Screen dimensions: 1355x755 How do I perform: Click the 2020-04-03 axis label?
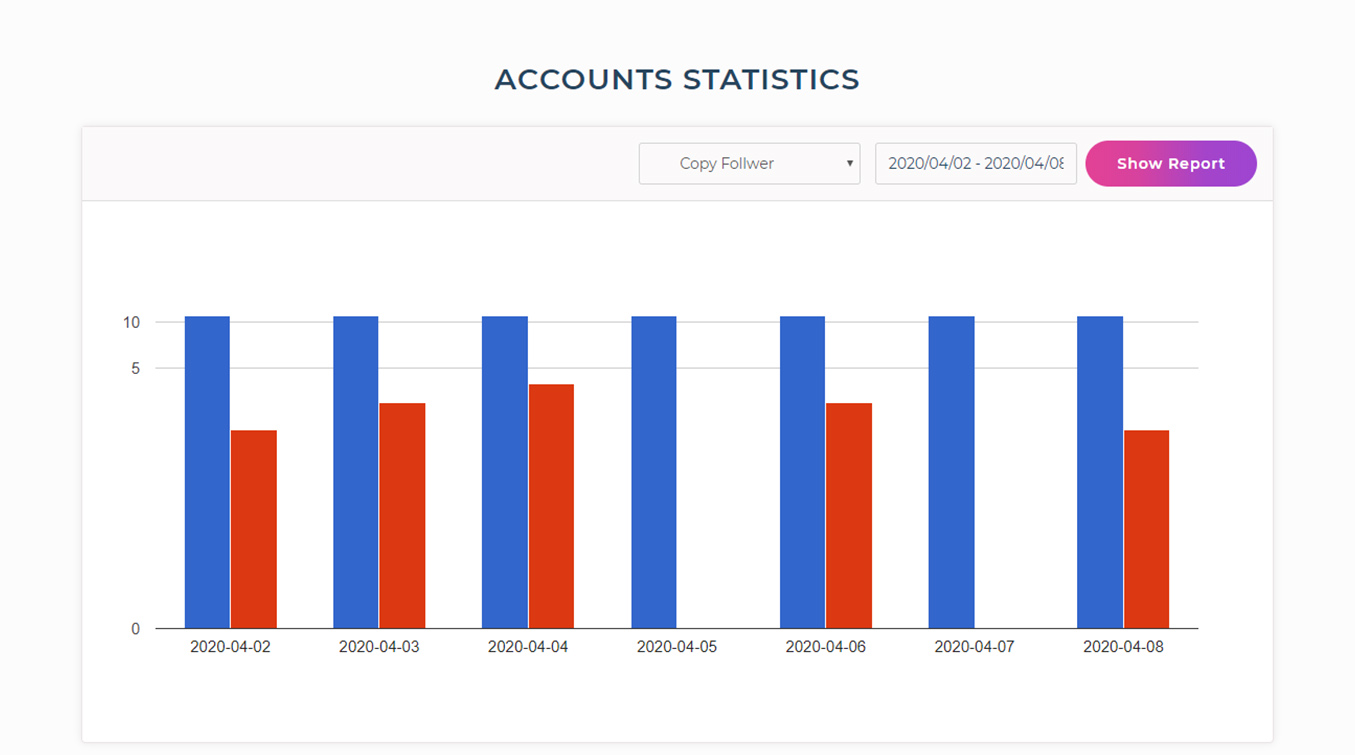pos(378,646)
